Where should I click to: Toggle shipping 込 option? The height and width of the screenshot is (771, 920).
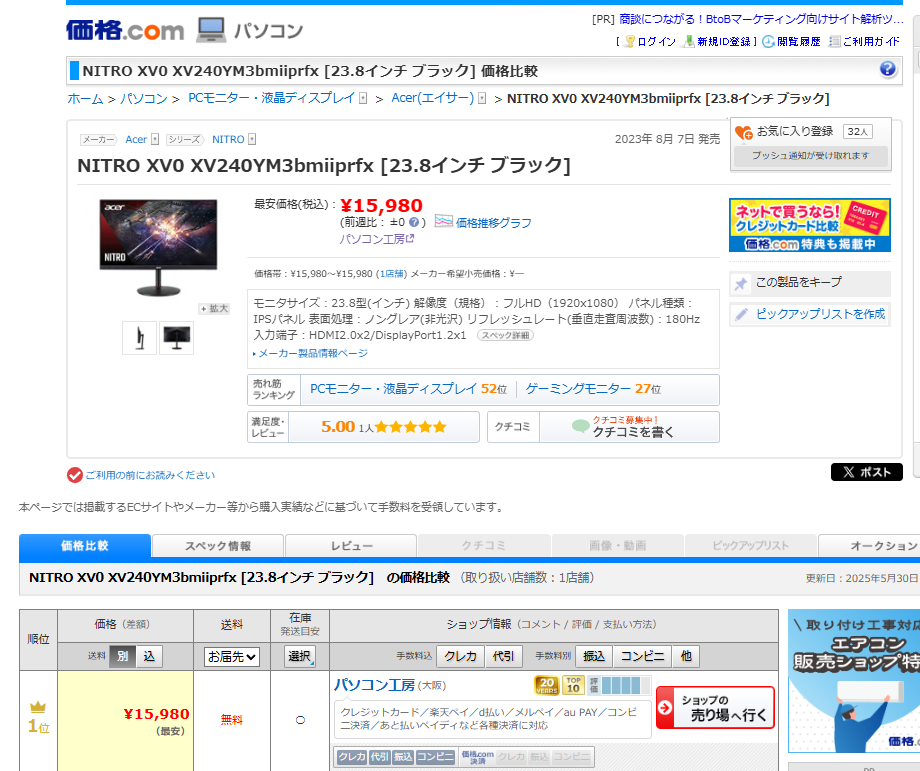(149, 657)
